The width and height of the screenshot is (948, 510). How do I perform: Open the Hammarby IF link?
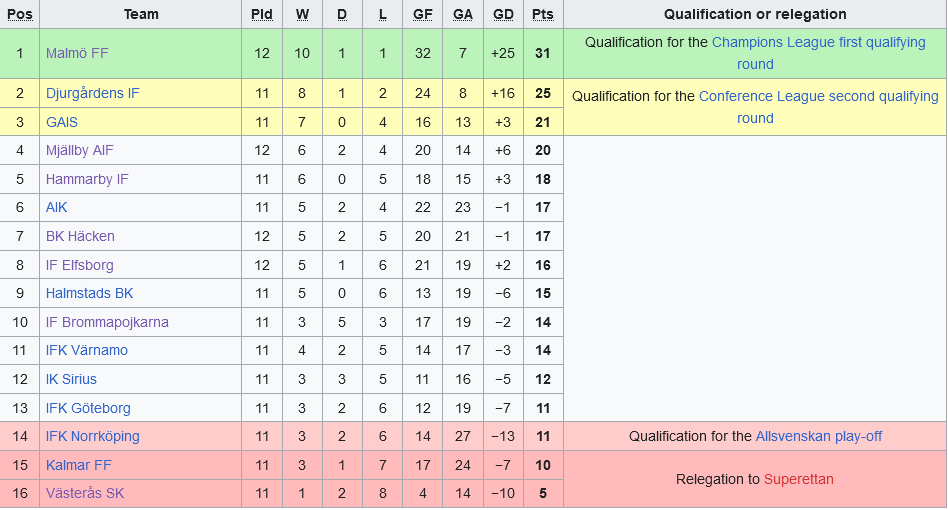tap(87, 179)
